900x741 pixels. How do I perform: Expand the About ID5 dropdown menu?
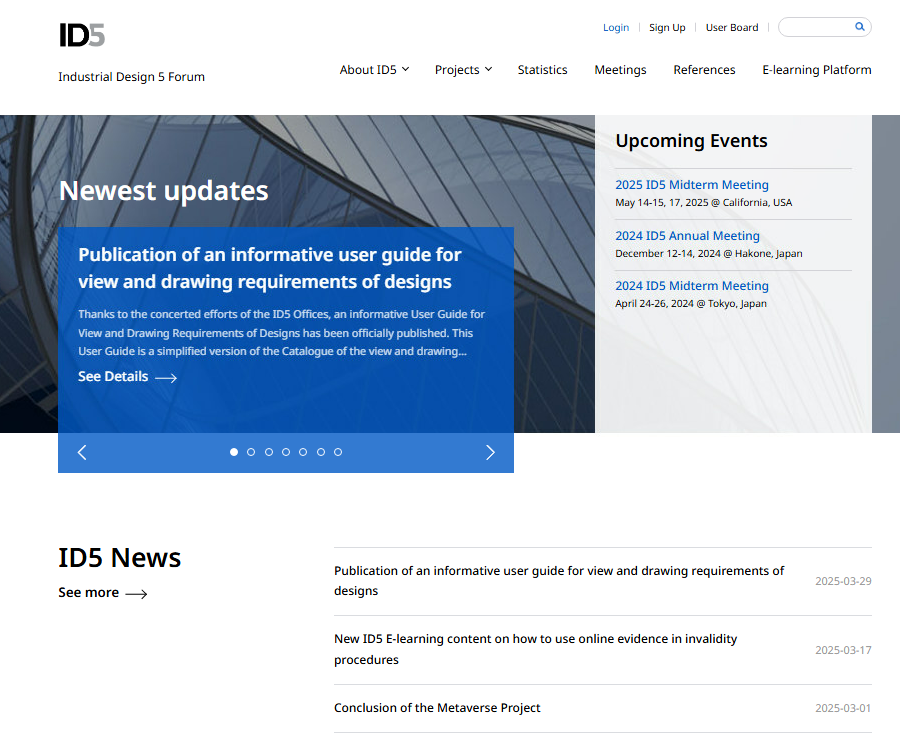tap(374, 70)
